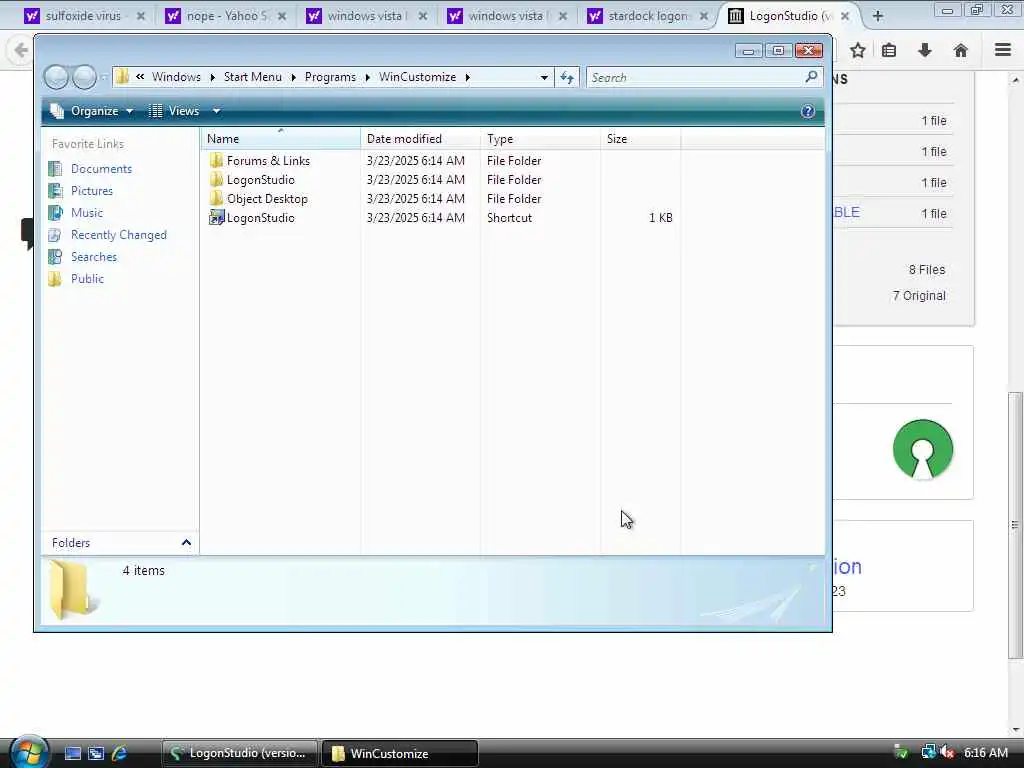The width and height of the screenshot is (1024, 768).
Task: Open the Music favorite link
Action: pyautogui.click(x=86, y=213)
